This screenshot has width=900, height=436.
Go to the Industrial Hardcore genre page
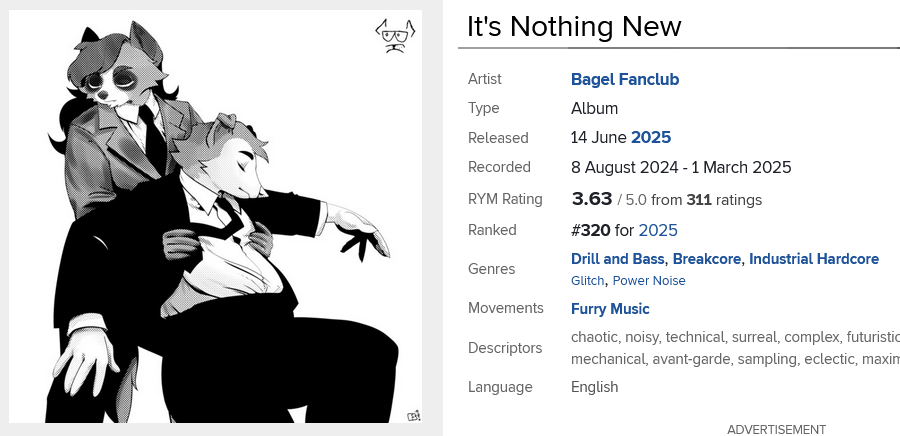pos(814,259)
